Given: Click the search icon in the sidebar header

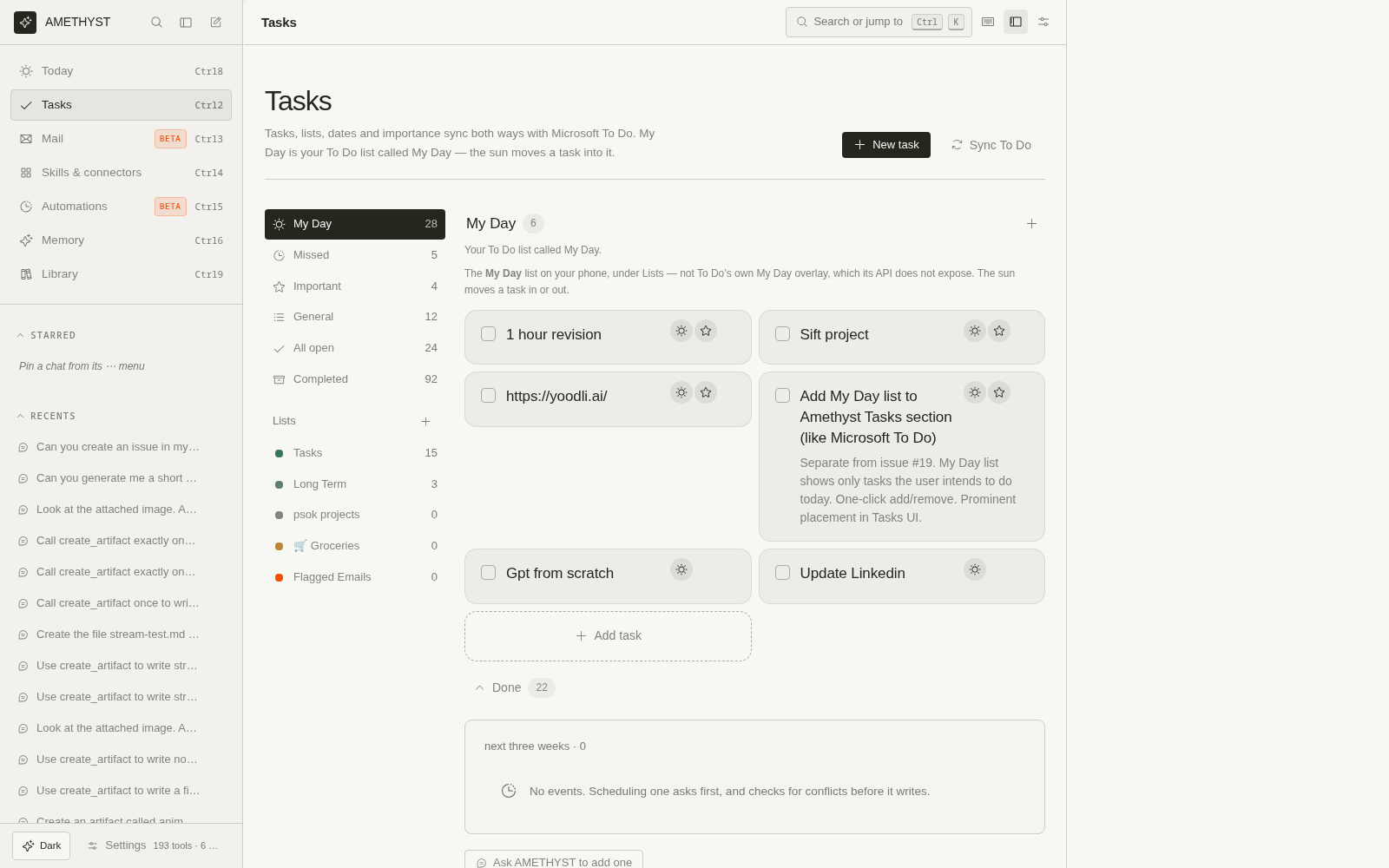Looking at the screenshot, I should (x=156, y=23).
